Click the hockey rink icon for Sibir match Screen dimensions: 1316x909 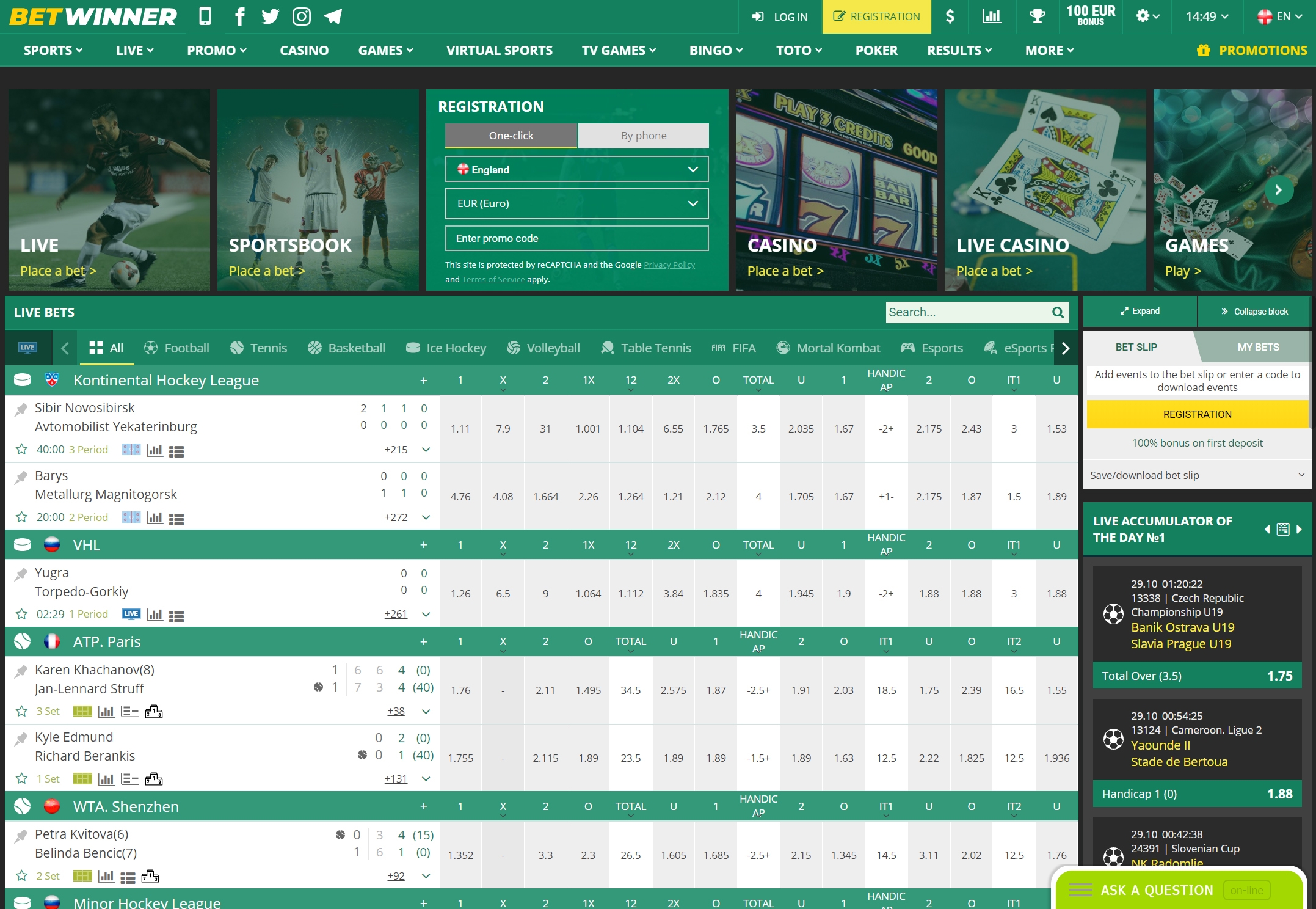(130, 450)
